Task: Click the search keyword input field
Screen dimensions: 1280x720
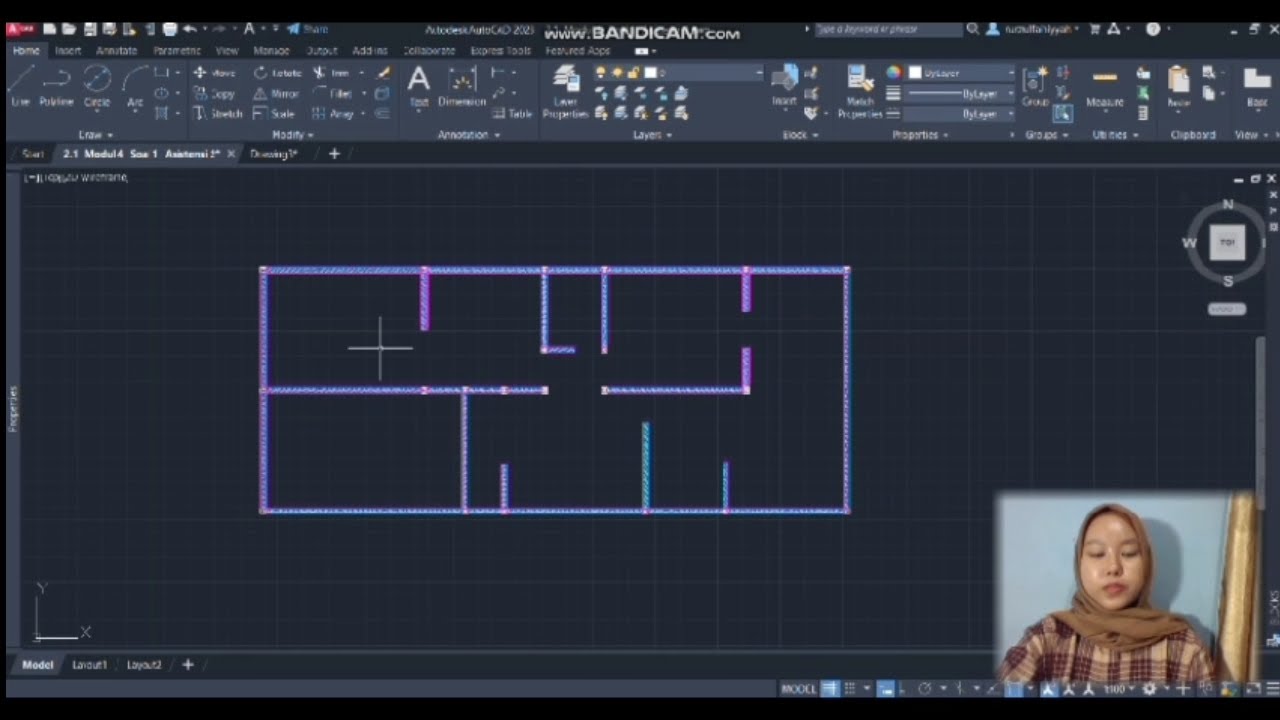Action: [888, 30]
